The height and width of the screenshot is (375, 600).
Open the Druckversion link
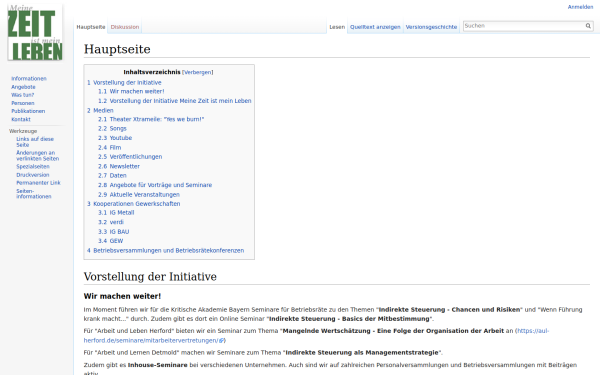pyautogui.click(x=33, y=175)
